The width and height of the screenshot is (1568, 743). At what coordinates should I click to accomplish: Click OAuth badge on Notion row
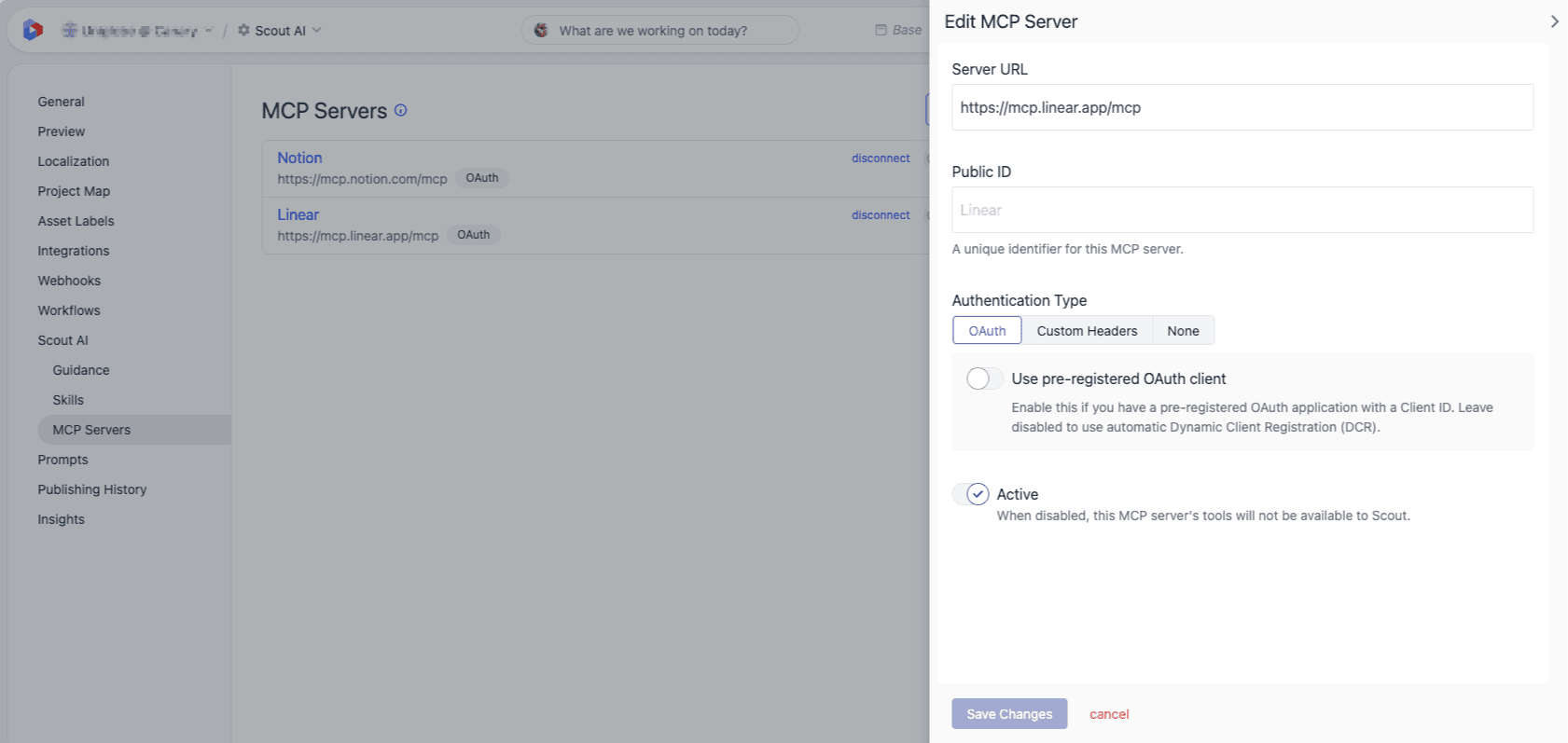tap(482, 178)
